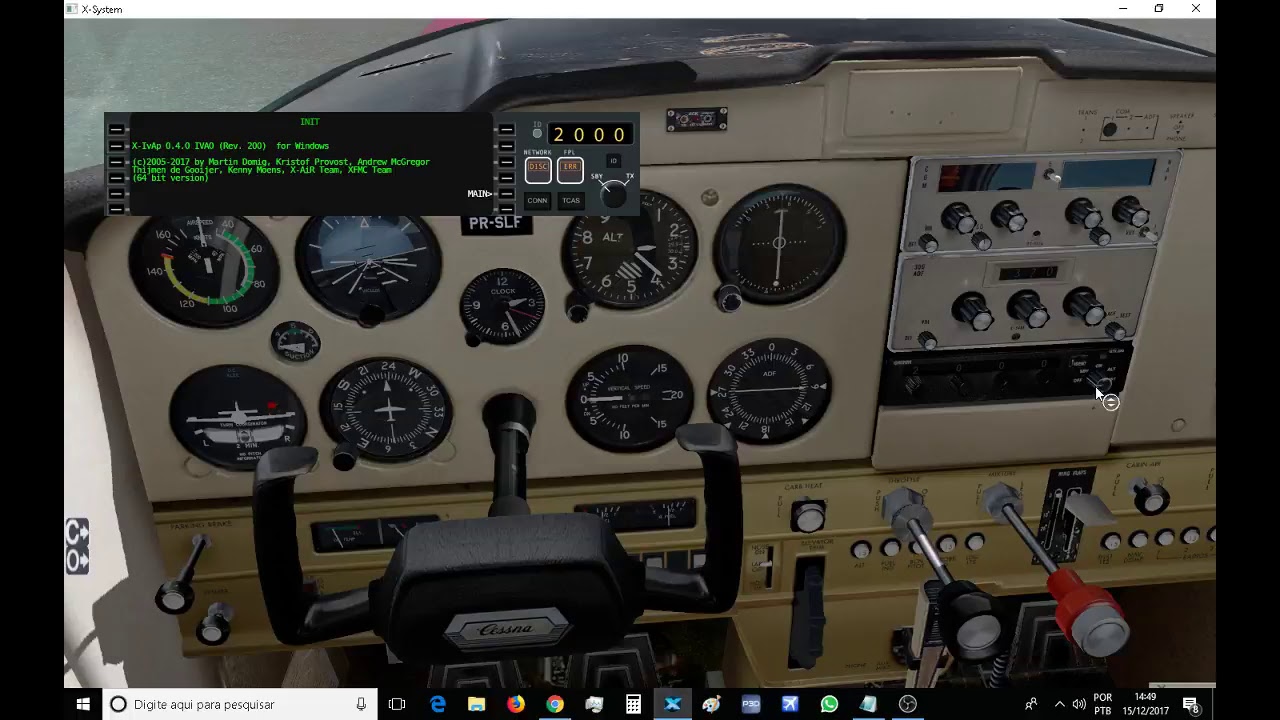Pull the CABIN AIR knob
The image size is (1280, 720).
click(x=1151, y=496)
